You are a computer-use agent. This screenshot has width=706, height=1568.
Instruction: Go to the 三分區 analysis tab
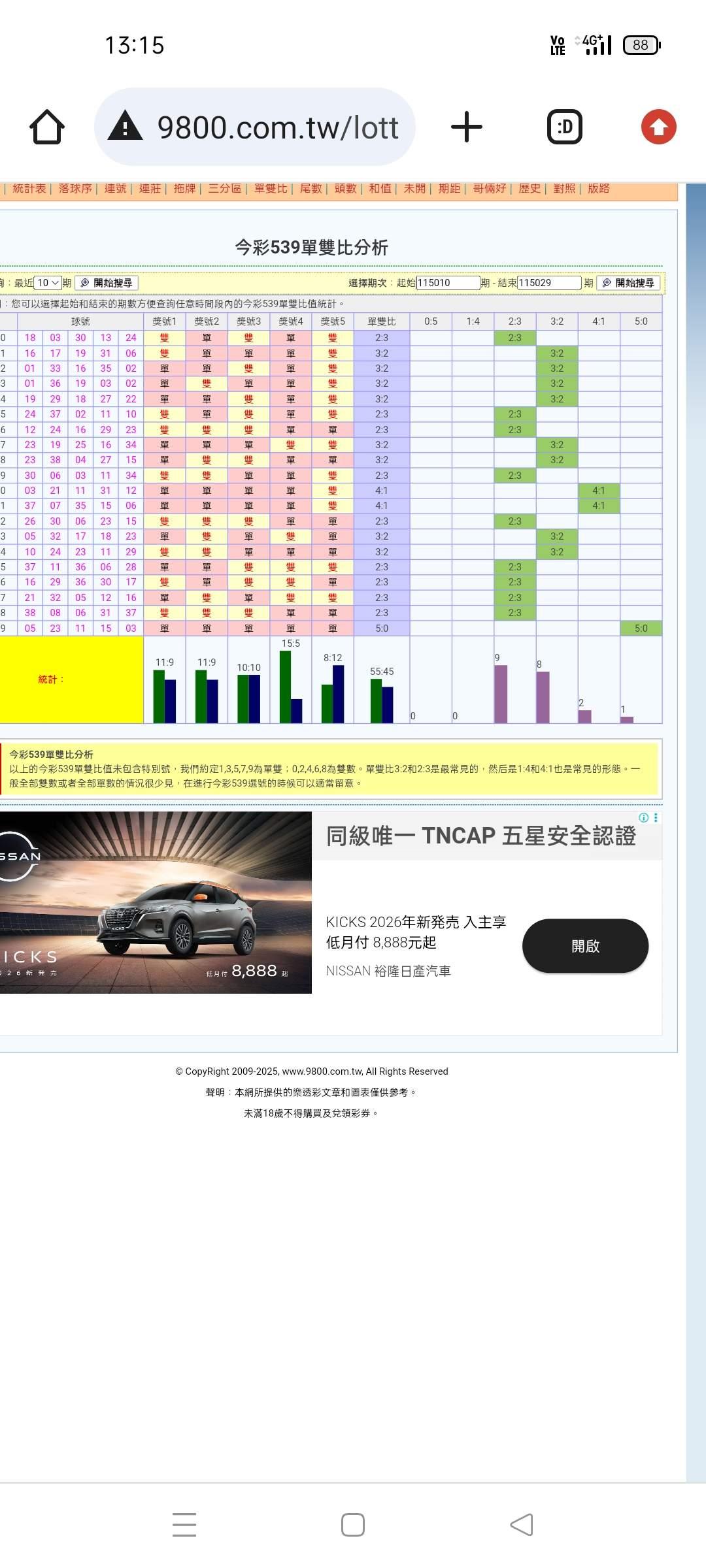click(224, 189)
